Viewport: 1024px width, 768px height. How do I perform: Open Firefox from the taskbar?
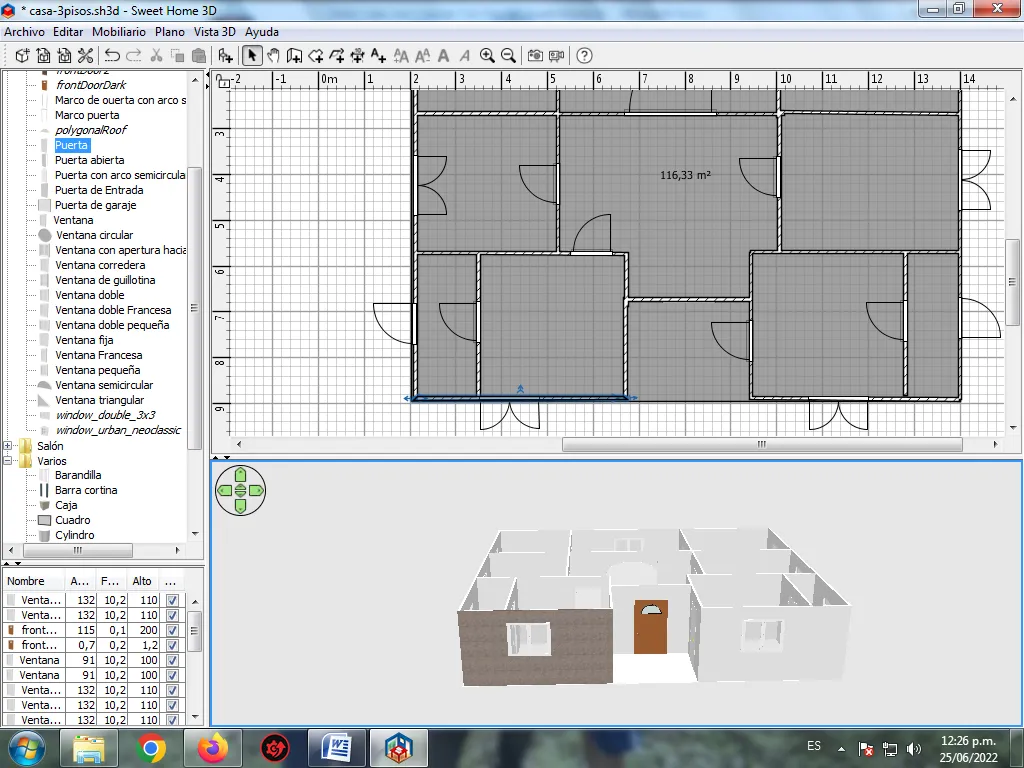(213, 748)
